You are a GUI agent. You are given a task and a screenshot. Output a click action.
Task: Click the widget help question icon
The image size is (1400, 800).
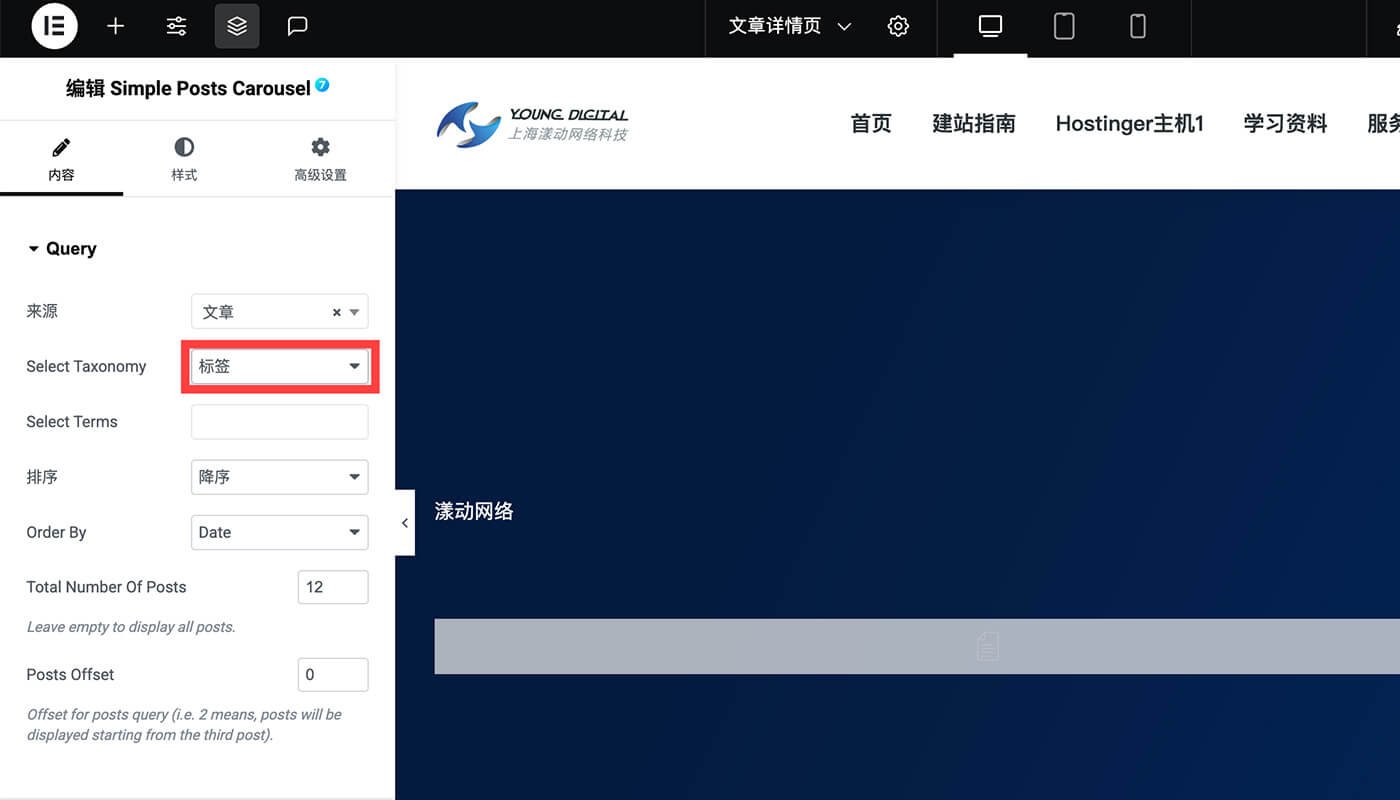click(x=322, y=85)
